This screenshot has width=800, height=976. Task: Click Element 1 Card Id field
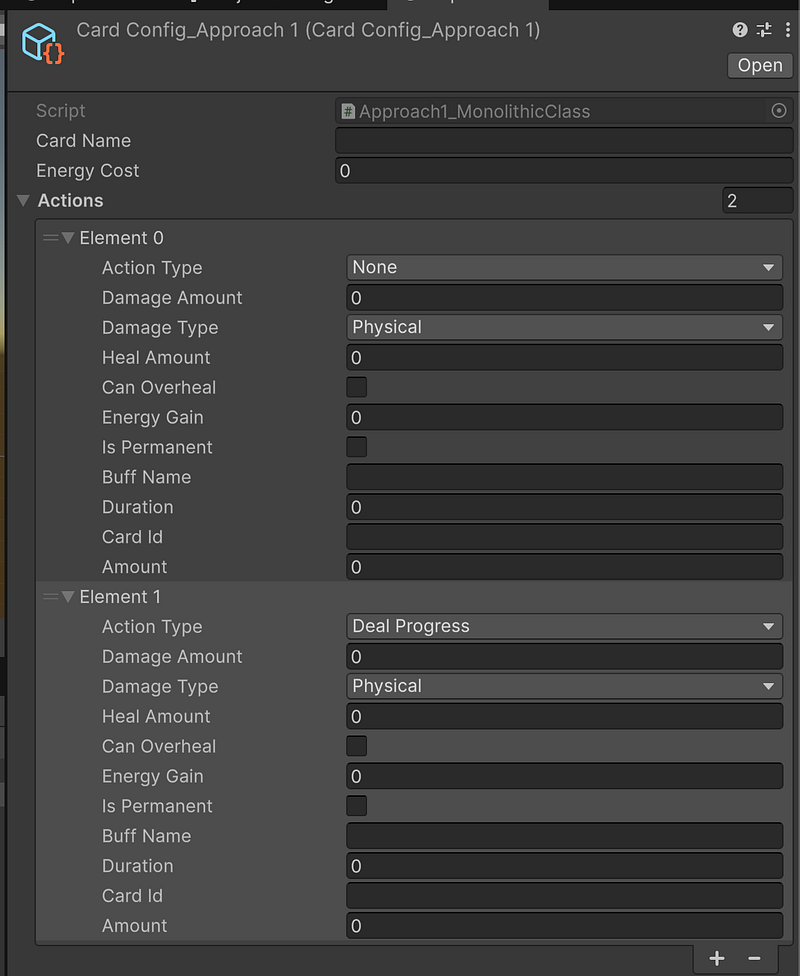pos(564,895)
